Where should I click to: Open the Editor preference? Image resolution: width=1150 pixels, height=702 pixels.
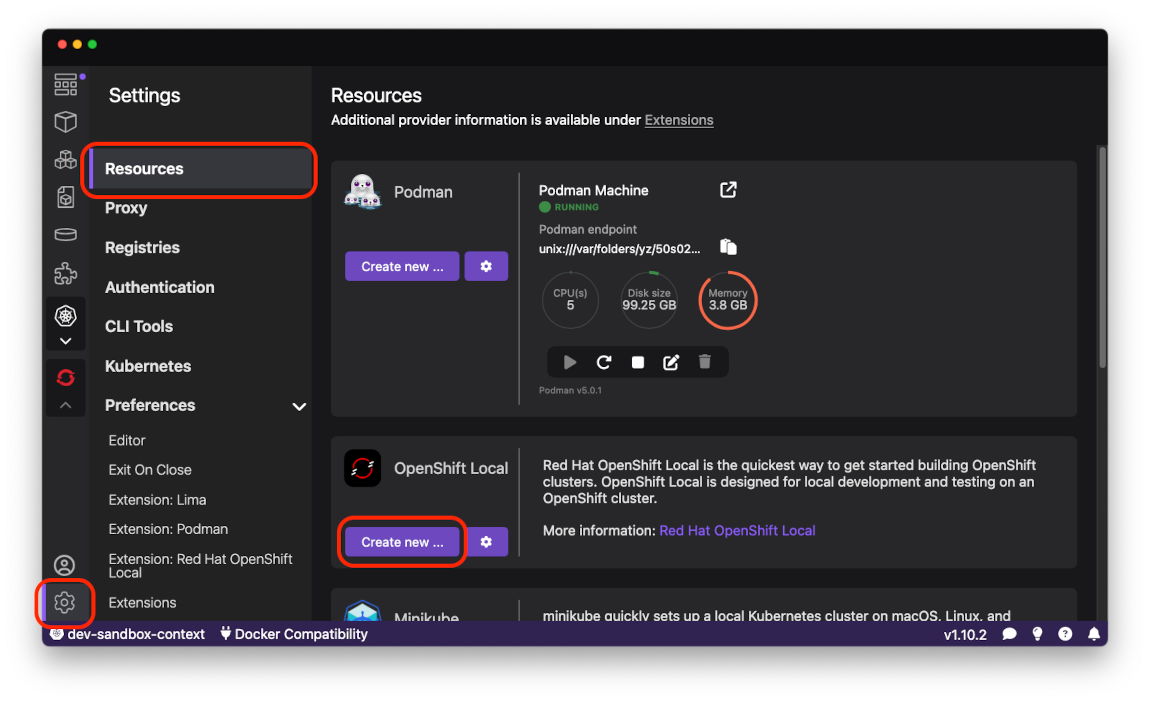coord(127,441)
